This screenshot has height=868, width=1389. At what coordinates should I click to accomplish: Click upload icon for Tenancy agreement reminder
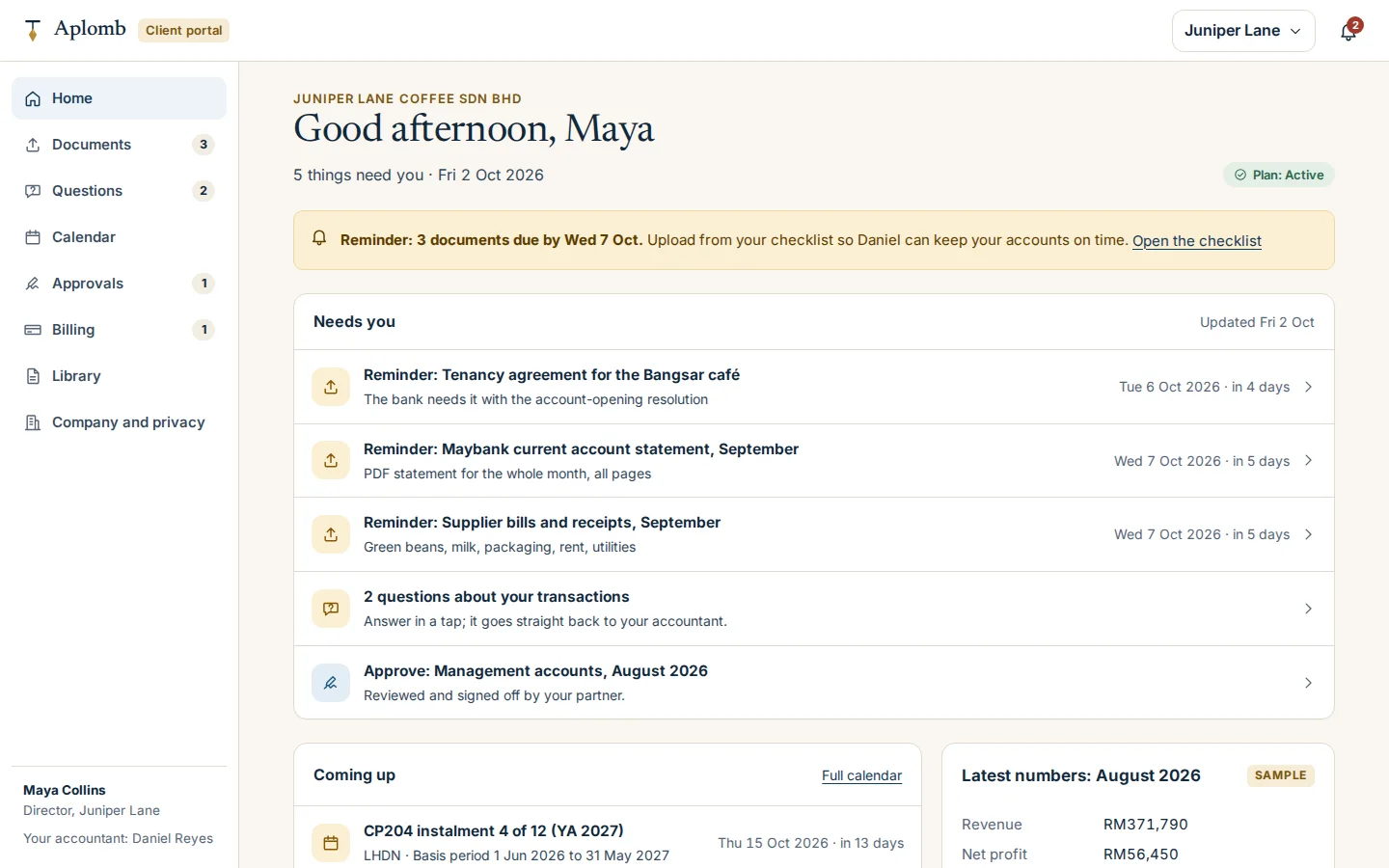pos(331,387)
